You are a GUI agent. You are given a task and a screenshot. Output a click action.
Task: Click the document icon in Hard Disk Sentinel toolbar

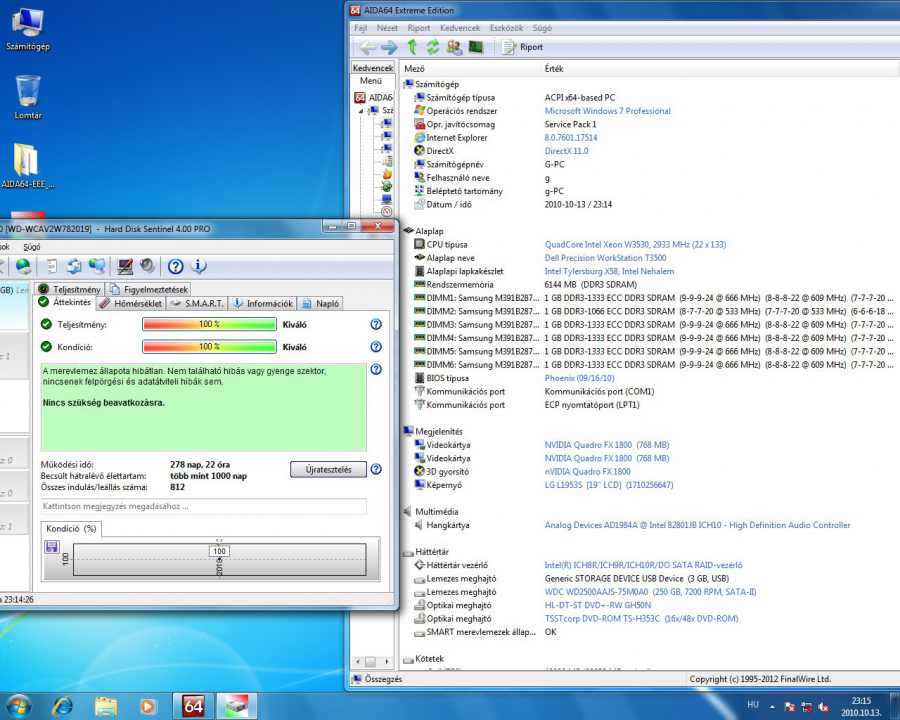52,266
